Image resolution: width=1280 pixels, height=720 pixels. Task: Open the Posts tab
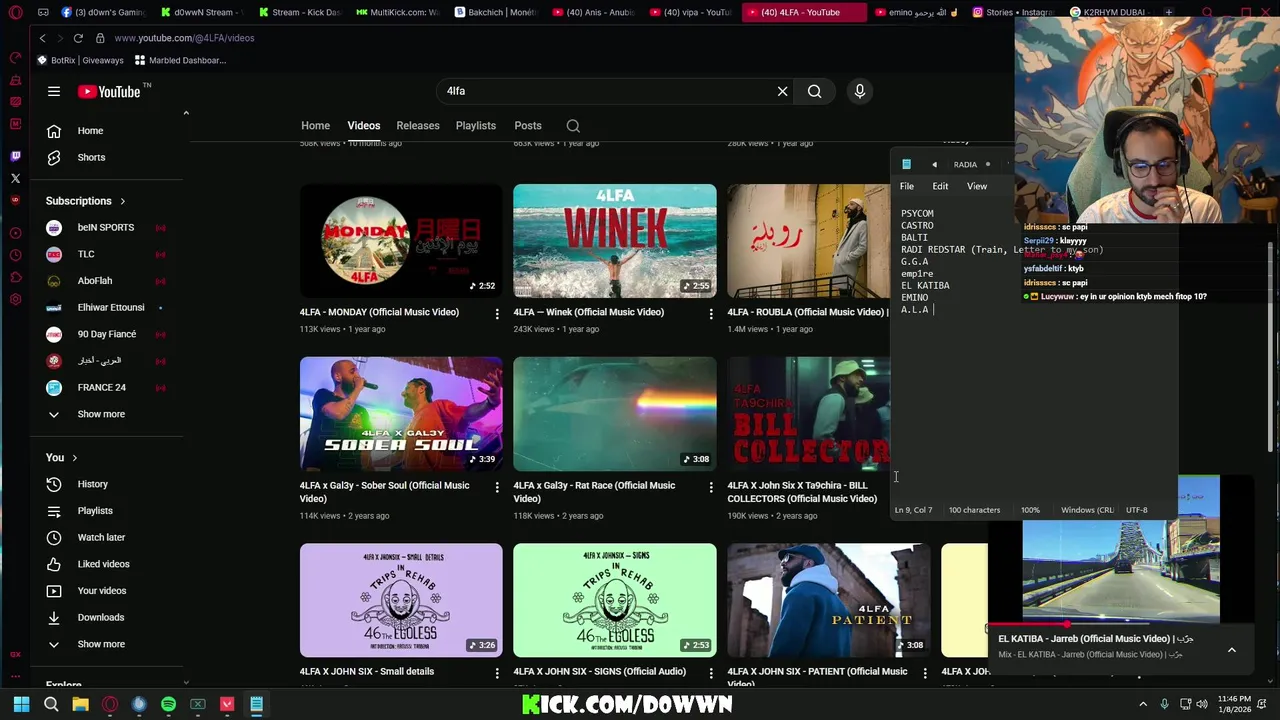[x=528, y=126]
